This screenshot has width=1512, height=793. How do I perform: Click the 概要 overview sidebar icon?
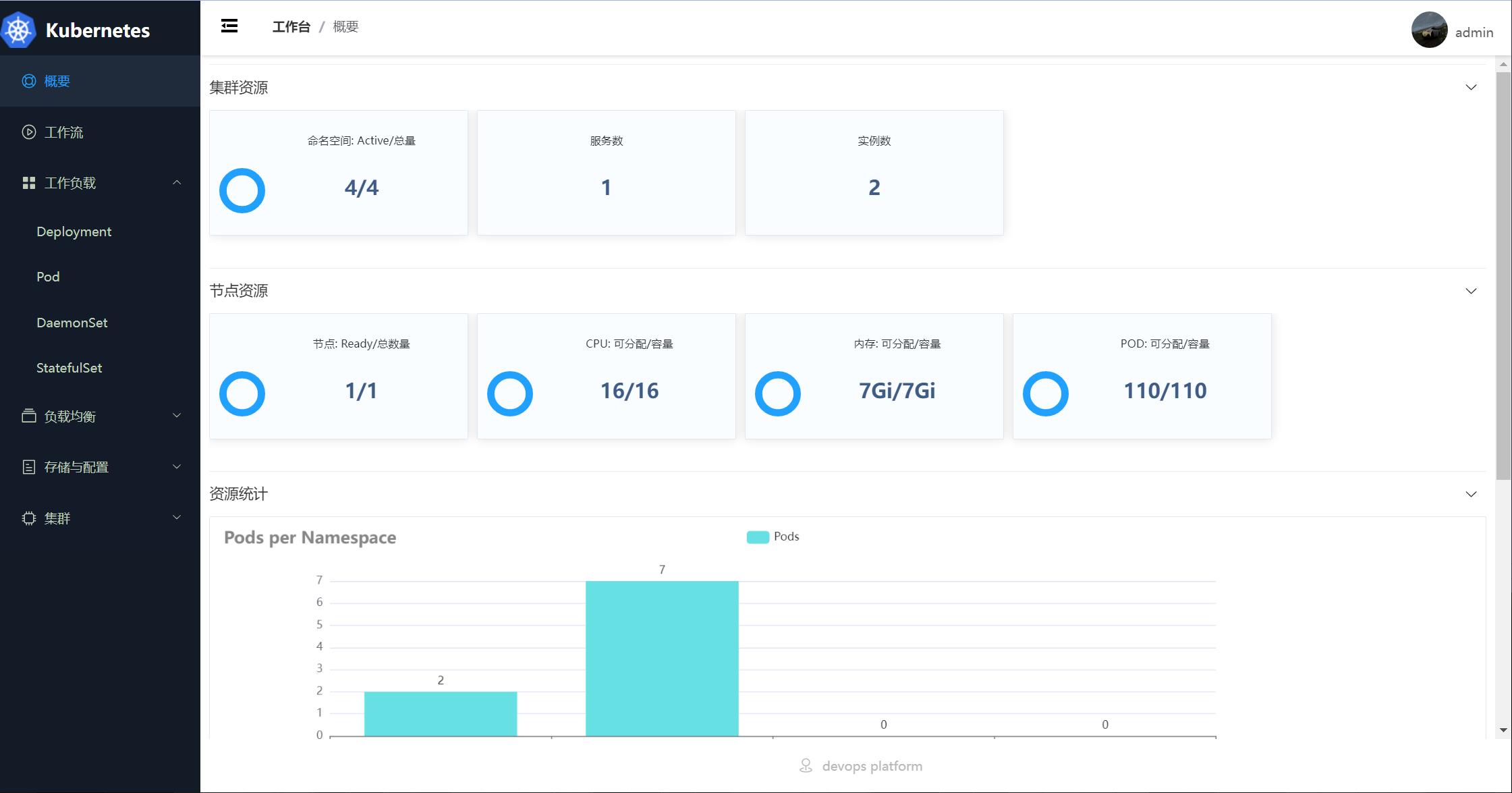pos(29,81)
